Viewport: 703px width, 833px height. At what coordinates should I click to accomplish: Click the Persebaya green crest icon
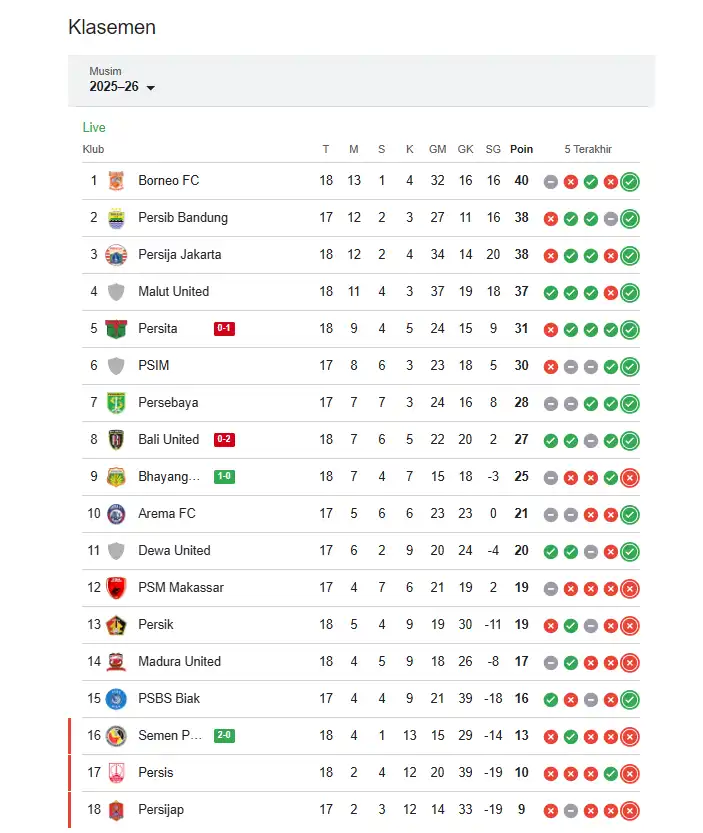point(116,402)
